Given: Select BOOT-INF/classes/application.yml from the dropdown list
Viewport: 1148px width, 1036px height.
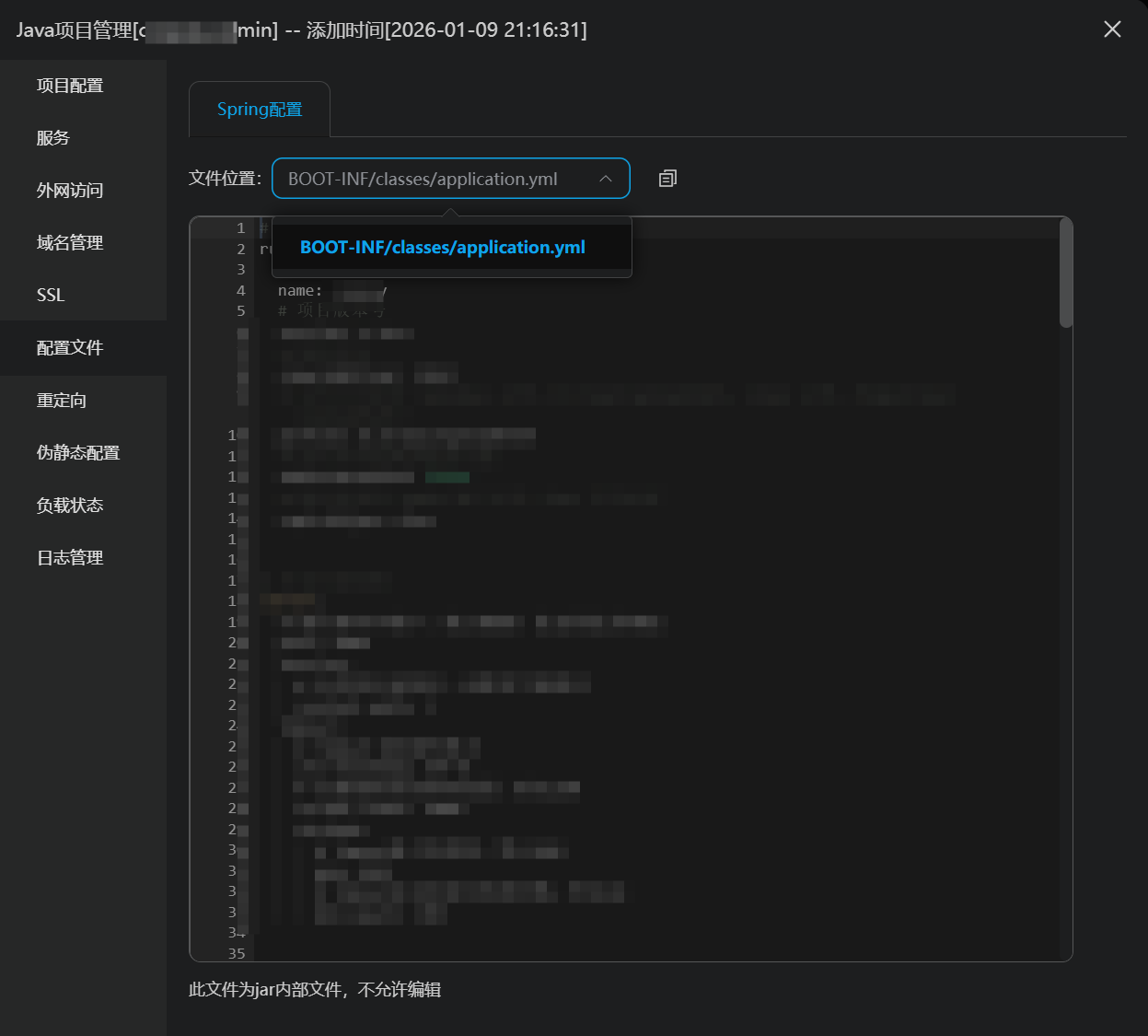Looking at the screenshot, I should [443, 248].
